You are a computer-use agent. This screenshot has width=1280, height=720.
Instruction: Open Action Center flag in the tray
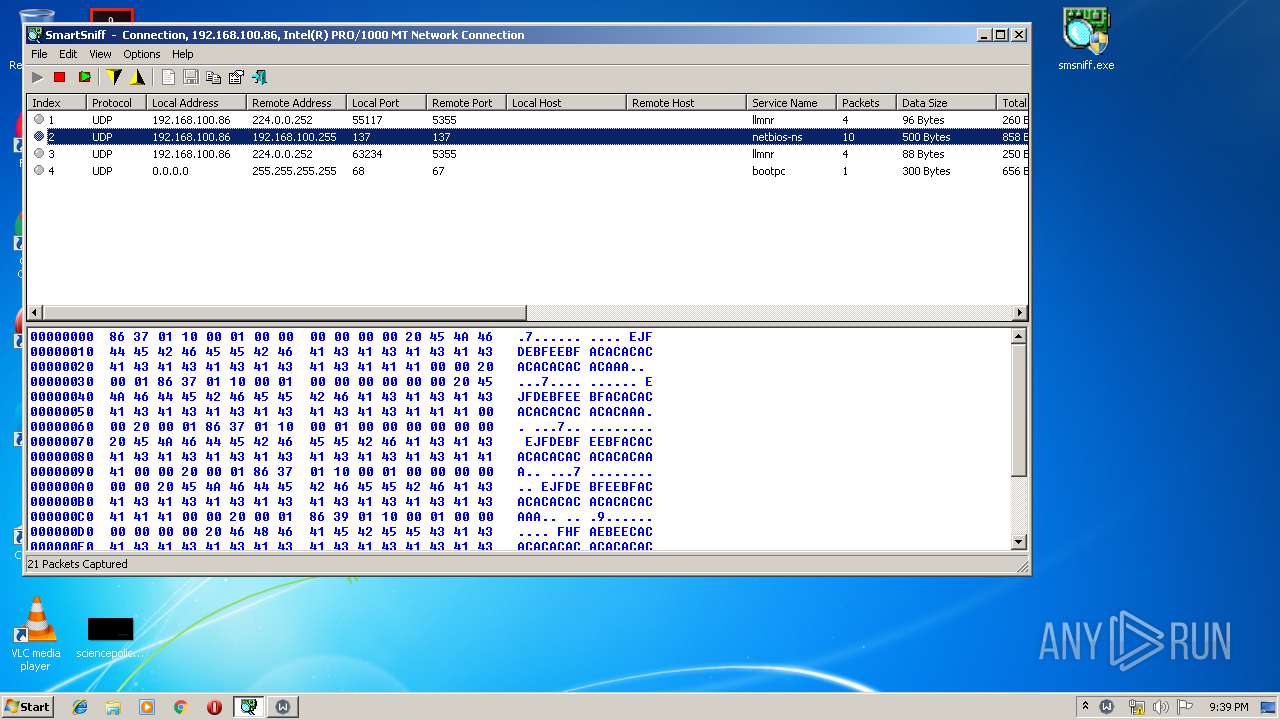1185,707
